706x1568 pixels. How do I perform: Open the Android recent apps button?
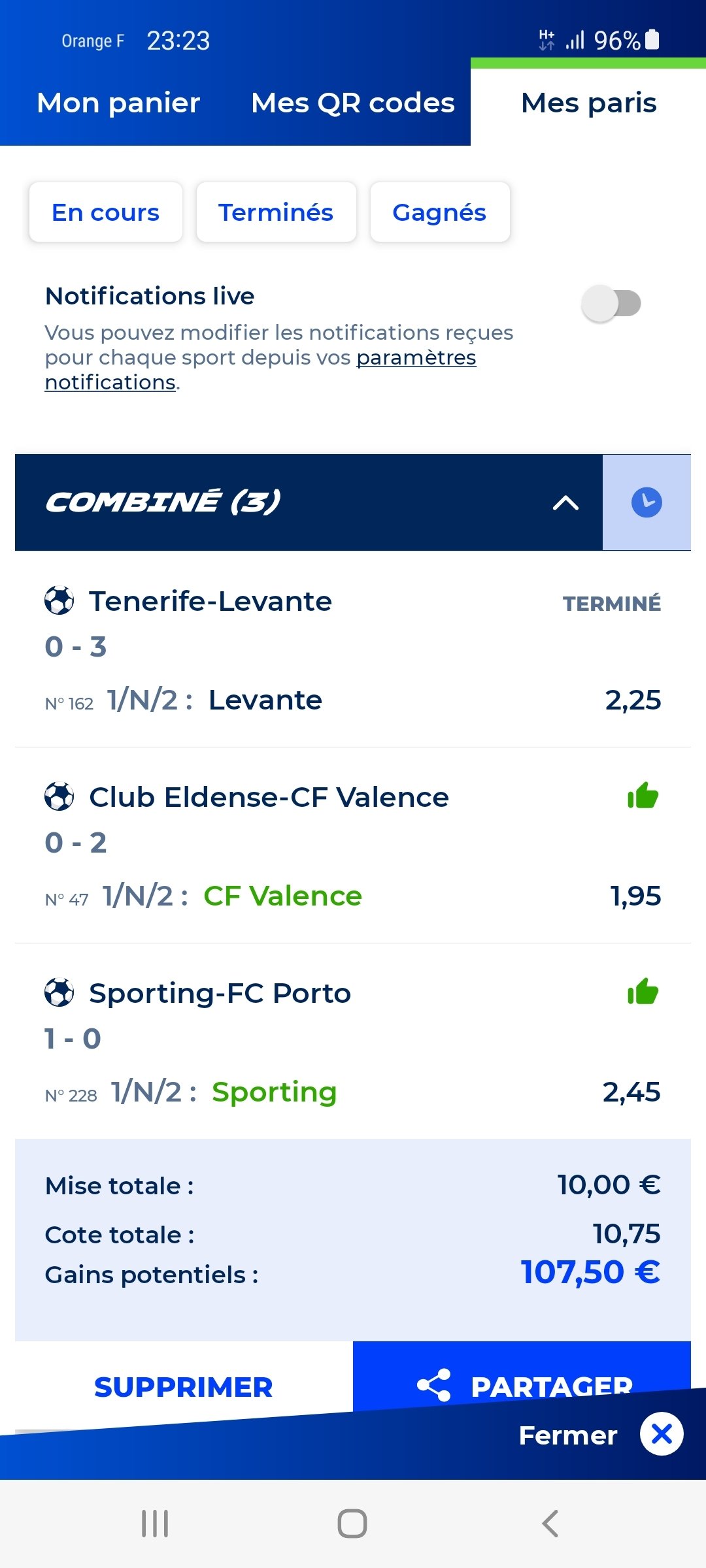pyautogui.click(x=155, y=1524)
